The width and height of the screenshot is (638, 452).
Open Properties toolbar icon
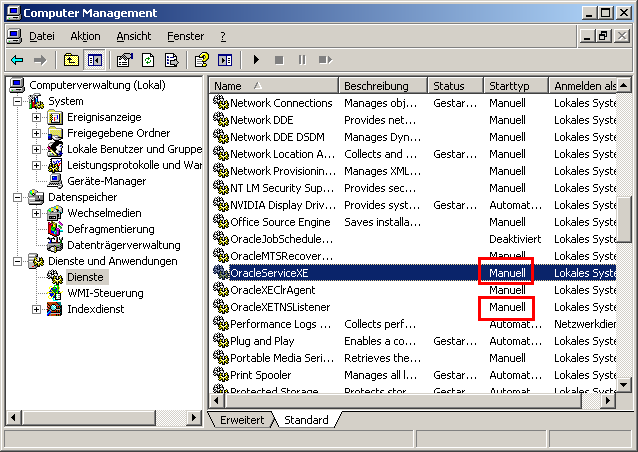point(125,60)
